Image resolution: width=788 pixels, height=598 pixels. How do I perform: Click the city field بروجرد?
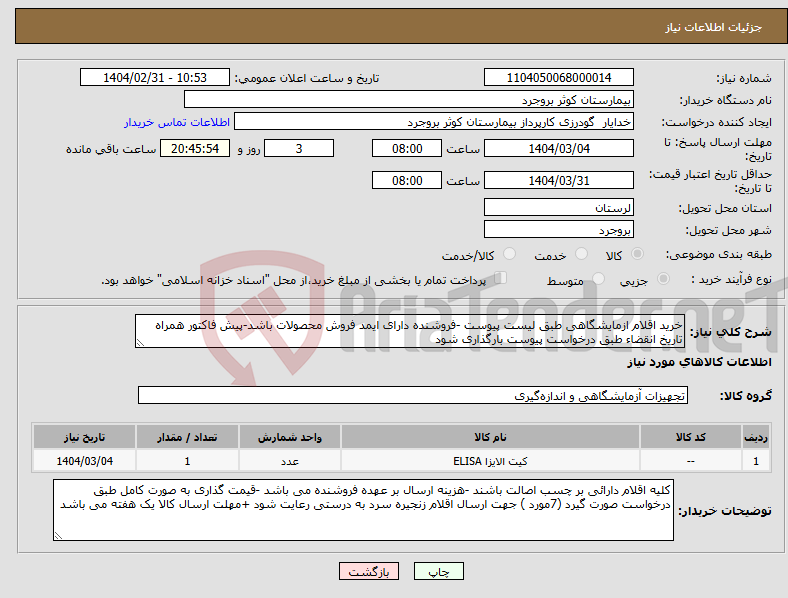tap(558, 229)
